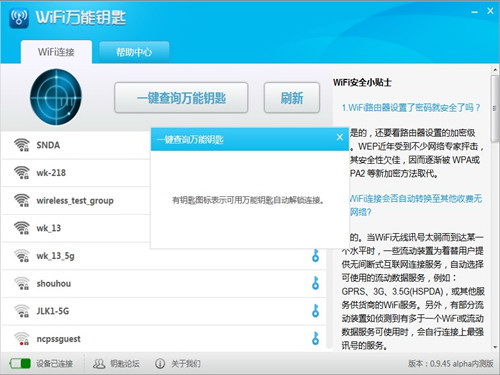Viewport: 500px width, 375px height.
Task: Select the ncpssguest network name
Action: (58, 339)
